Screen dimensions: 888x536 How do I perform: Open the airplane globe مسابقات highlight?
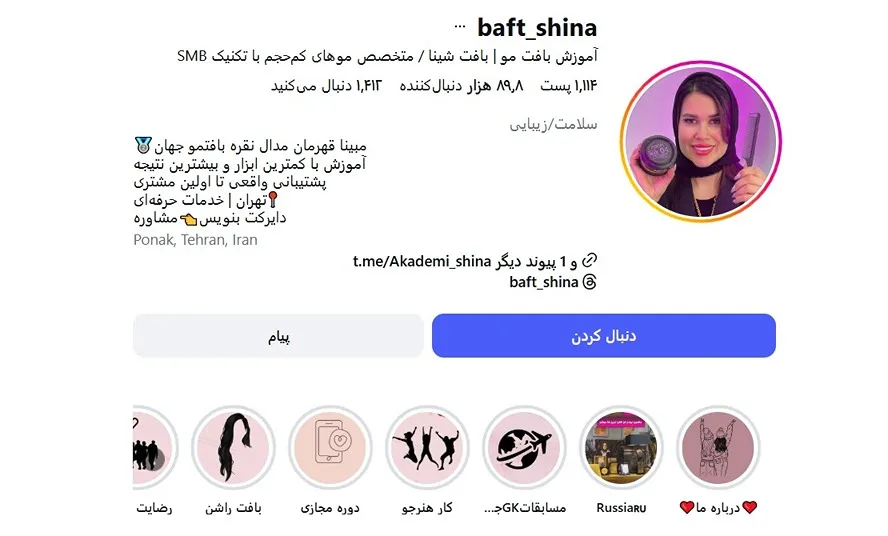524,448
